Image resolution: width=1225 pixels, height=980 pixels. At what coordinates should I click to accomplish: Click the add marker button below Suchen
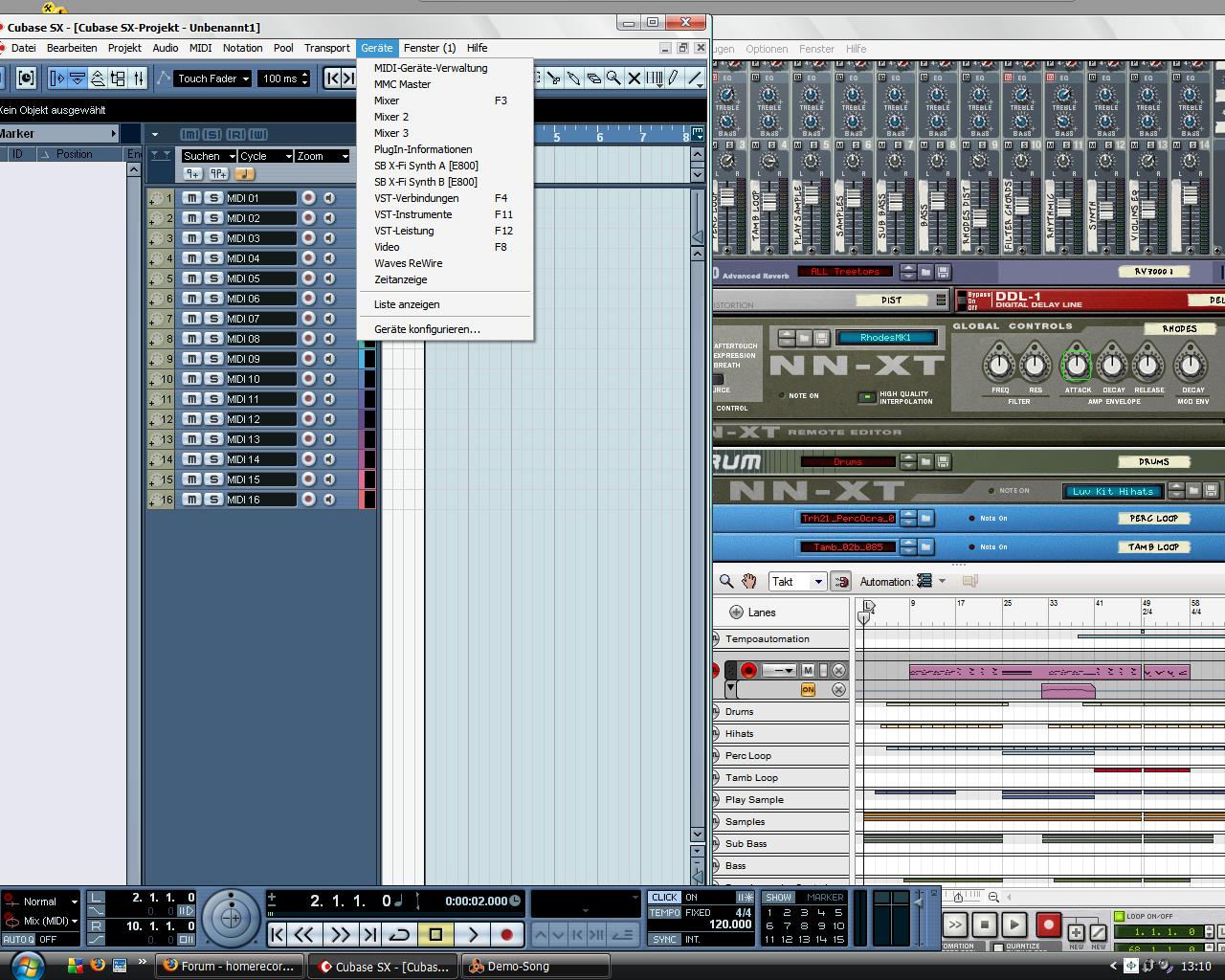pos(192,174)
